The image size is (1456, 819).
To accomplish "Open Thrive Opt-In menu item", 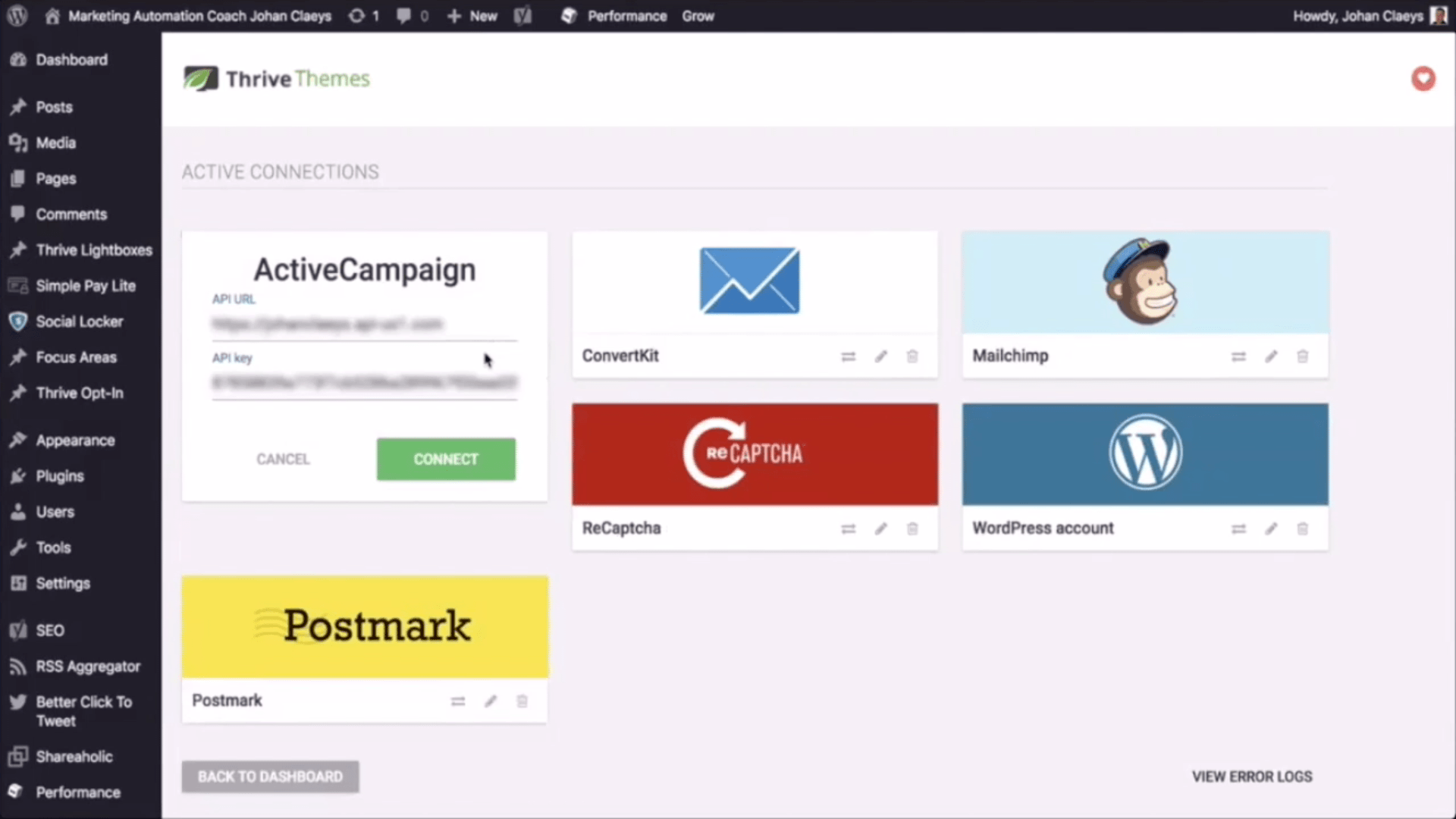I will pos(79,393).
